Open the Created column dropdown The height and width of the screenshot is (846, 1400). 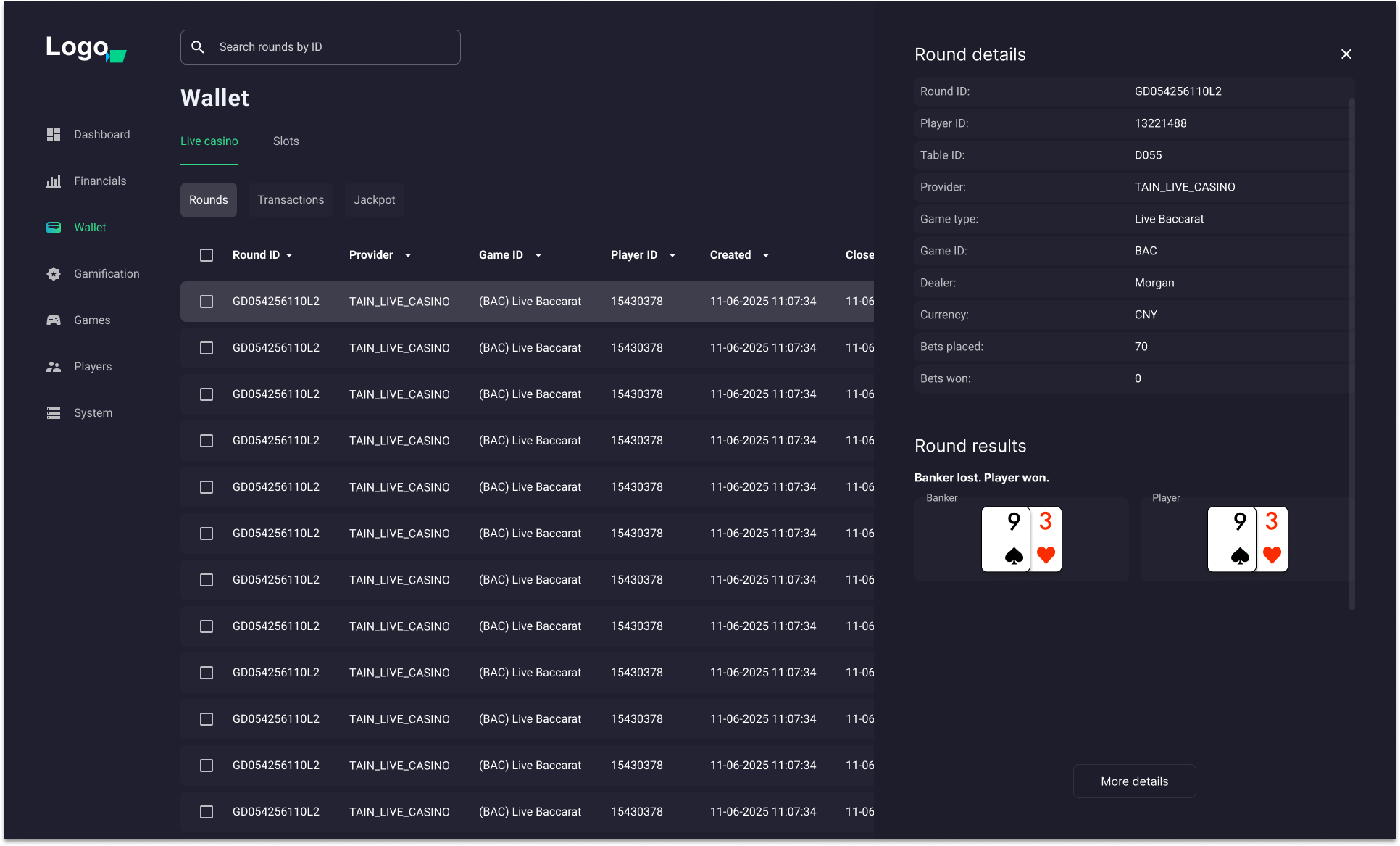766,254
